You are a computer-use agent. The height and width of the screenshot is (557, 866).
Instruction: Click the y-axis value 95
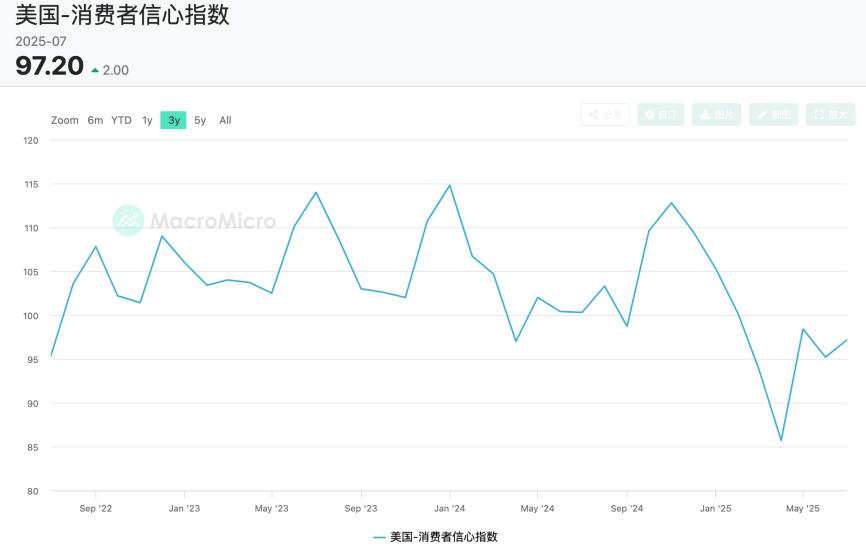coord(33,360)
